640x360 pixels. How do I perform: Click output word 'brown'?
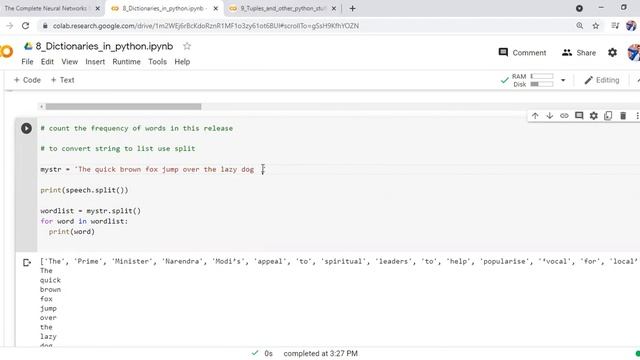pyautogui.click(x=50, y=290)
